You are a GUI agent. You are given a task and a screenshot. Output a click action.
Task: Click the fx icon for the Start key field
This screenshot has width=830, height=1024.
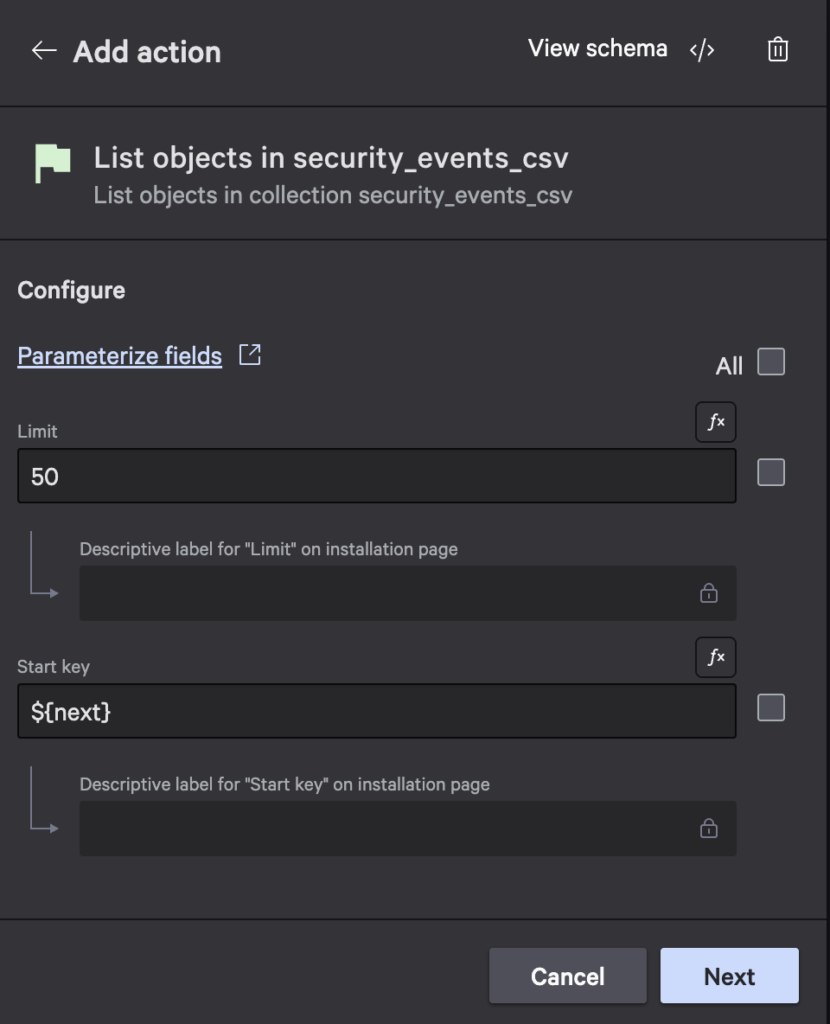[x=718, y=657]
